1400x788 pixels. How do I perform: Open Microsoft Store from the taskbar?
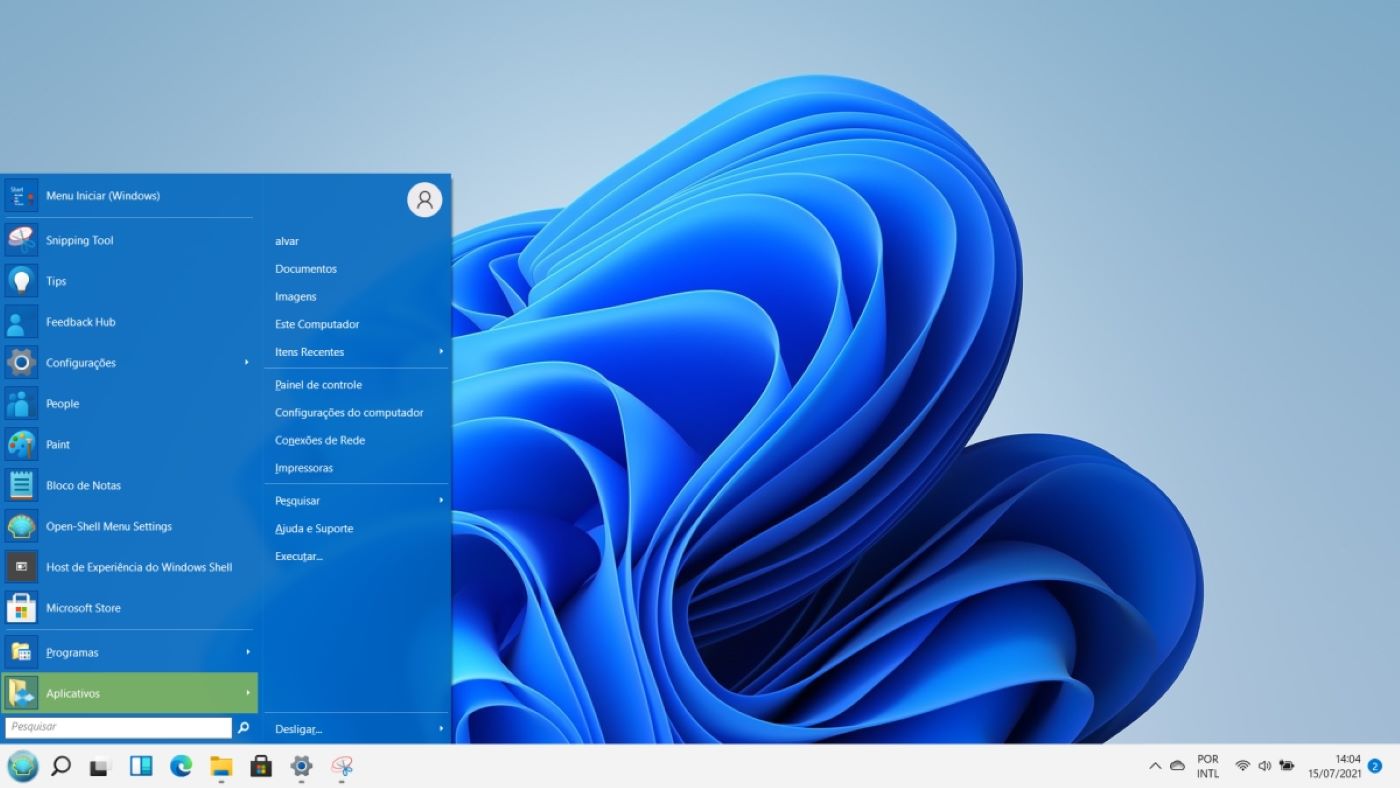click(261, 766)
